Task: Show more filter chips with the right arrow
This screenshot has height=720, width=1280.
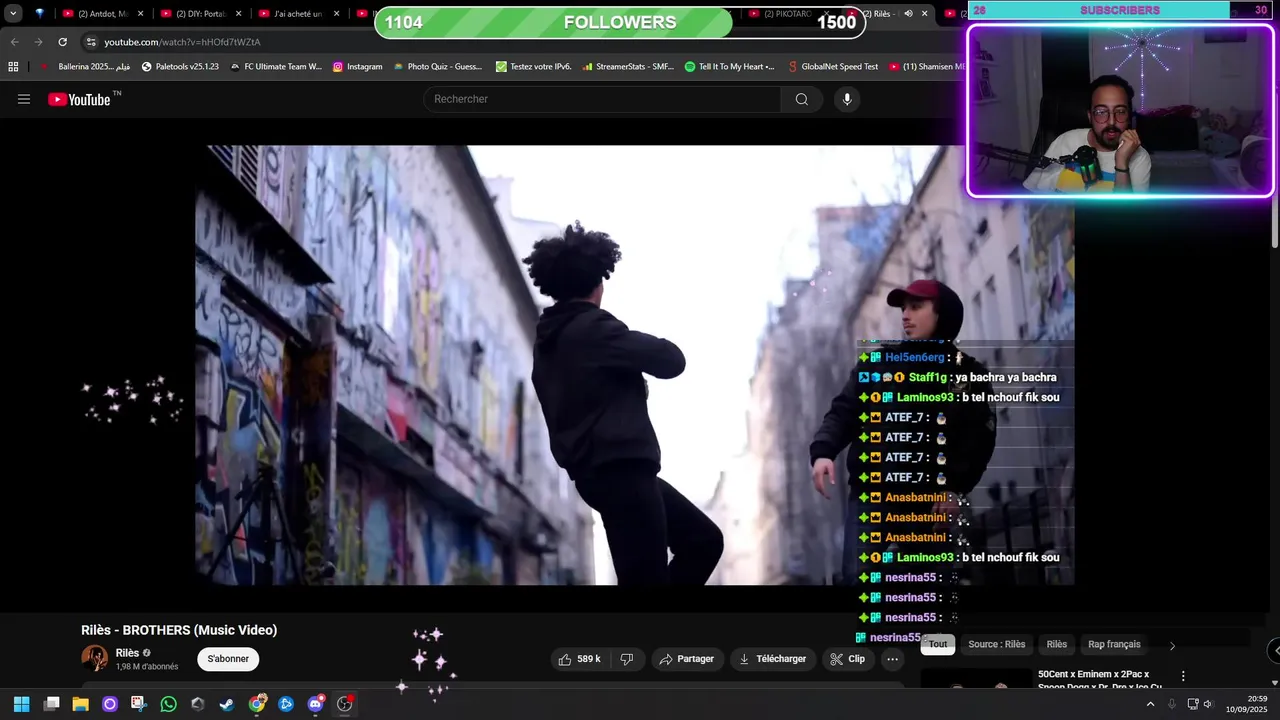Action: [1172, 645]
